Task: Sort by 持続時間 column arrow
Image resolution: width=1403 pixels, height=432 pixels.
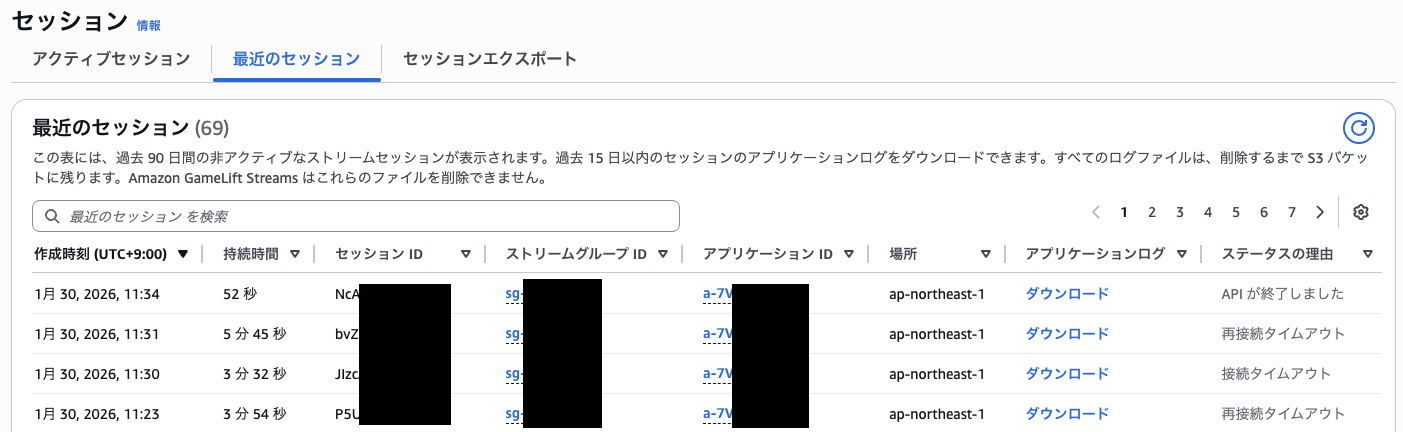Action: [295, 254]
